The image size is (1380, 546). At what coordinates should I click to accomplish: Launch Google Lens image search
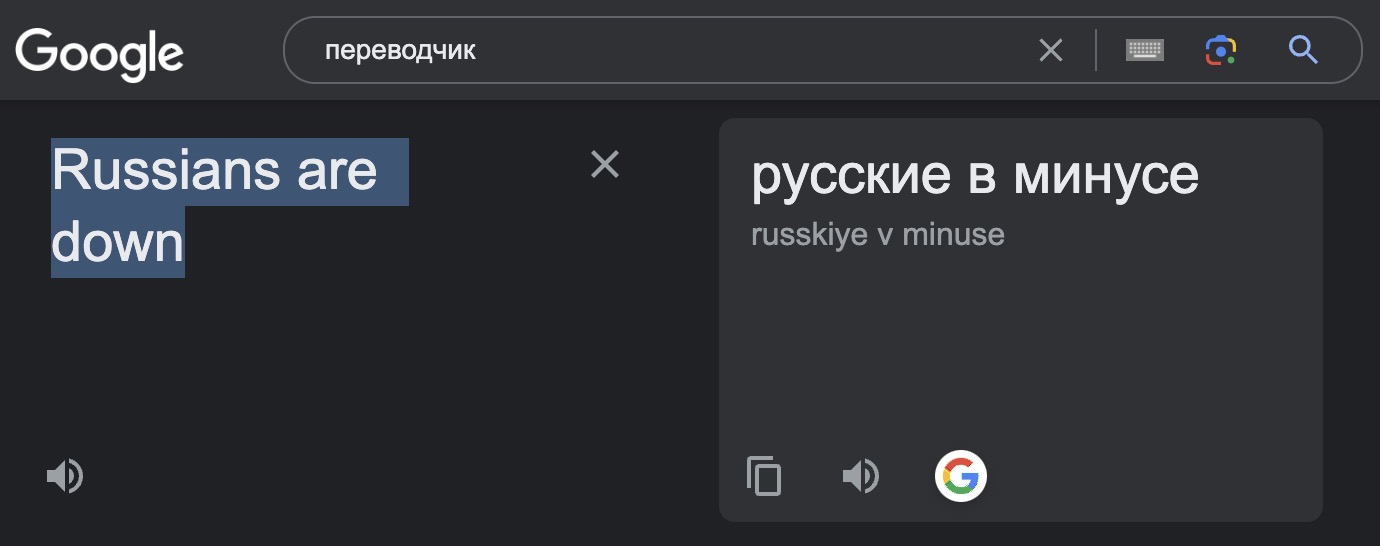coord(1221,50)
